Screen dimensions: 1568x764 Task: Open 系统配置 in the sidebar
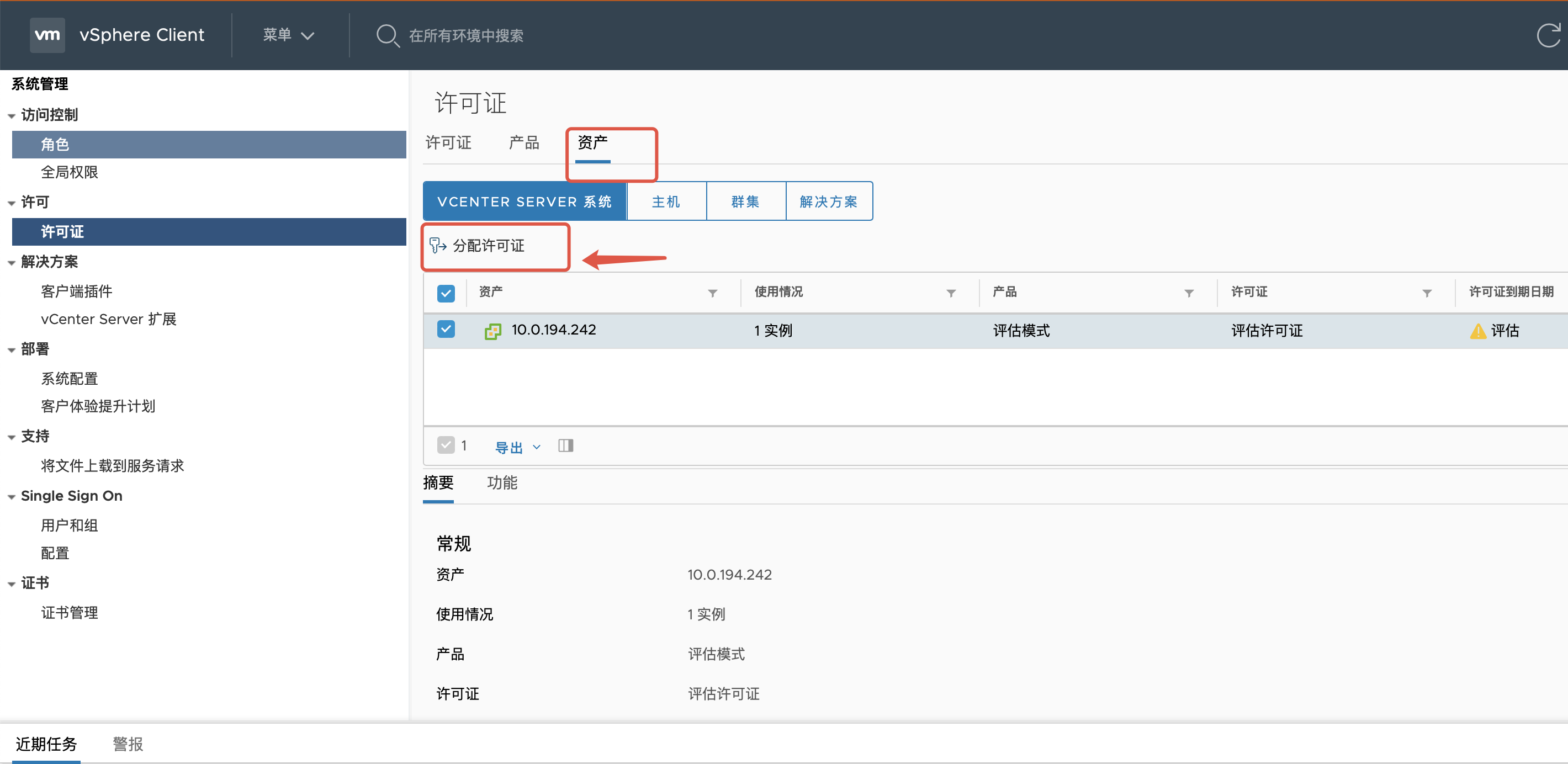(x=70, y=379)
